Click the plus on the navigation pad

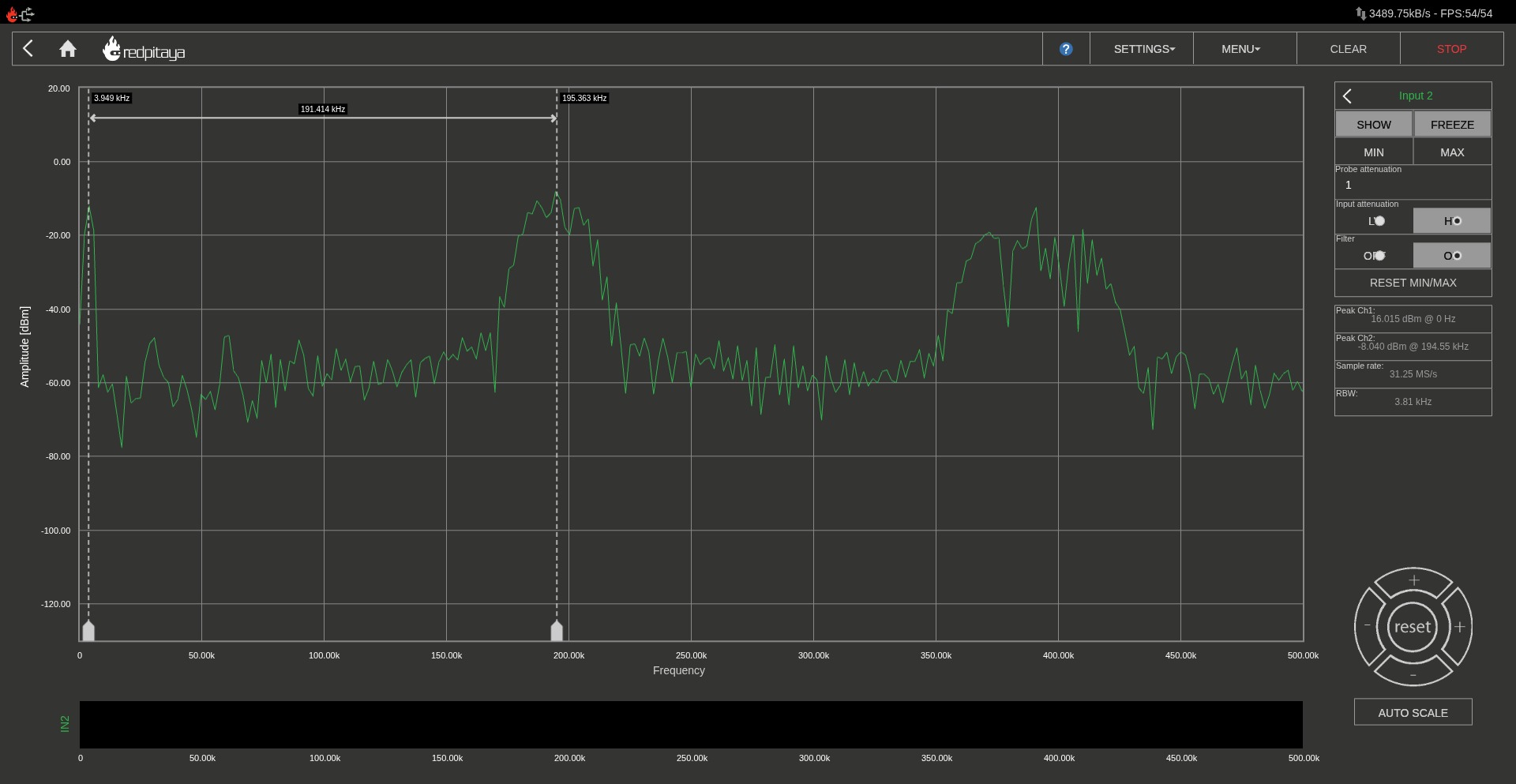(1413, 581)
